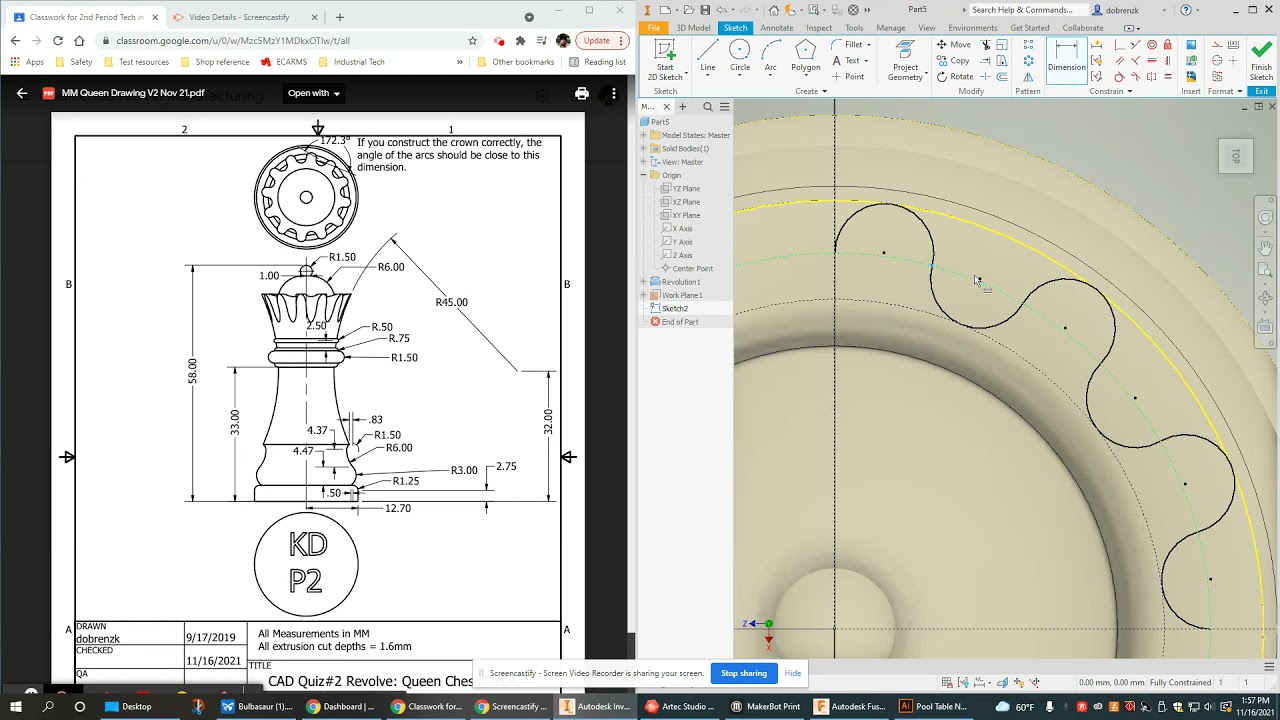
Task: Open Autodesk Inventor in the taskbar
Action: click(x=597, y=706)
